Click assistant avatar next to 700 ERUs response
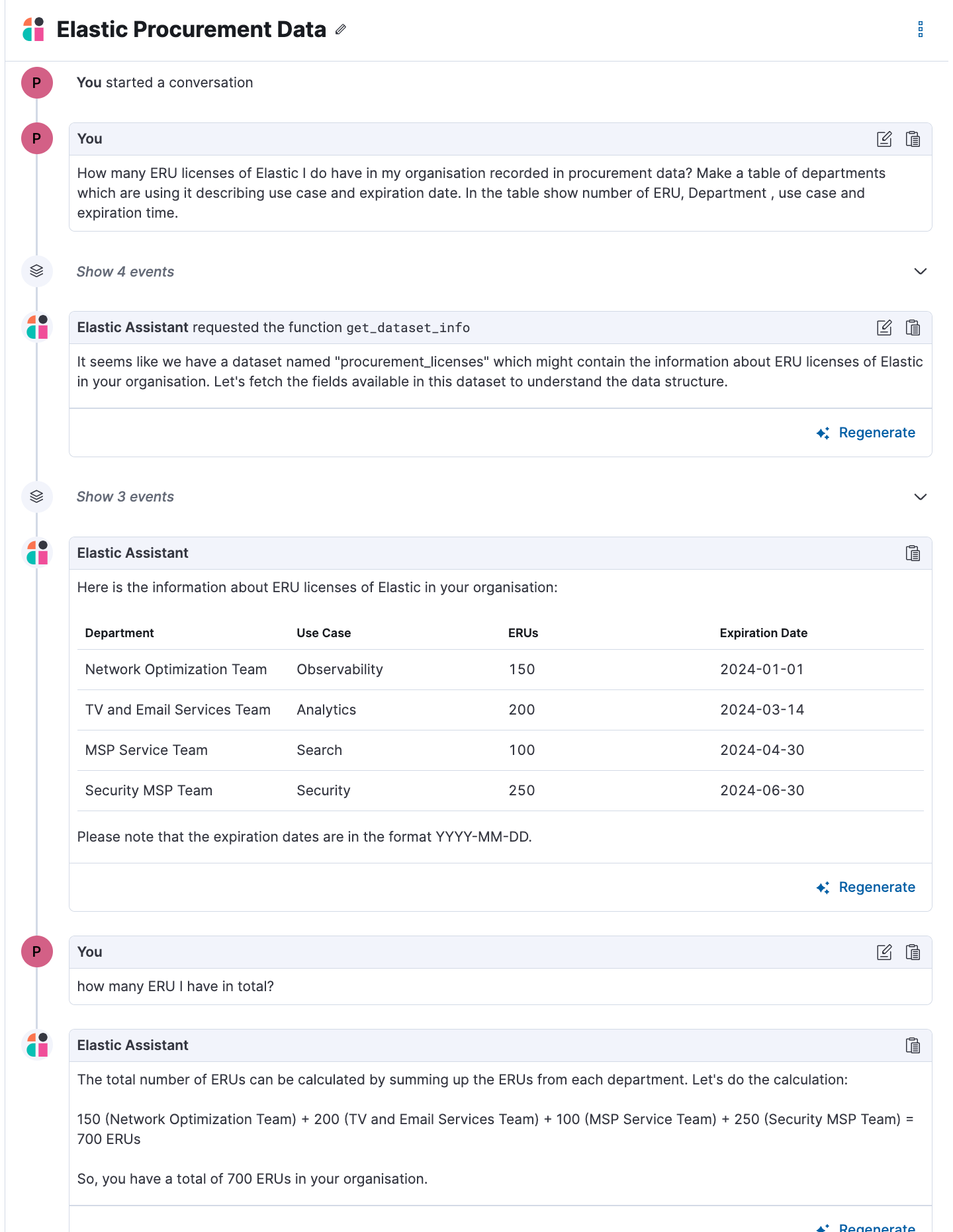The image size is (953, 1232). click(38, 1045)
